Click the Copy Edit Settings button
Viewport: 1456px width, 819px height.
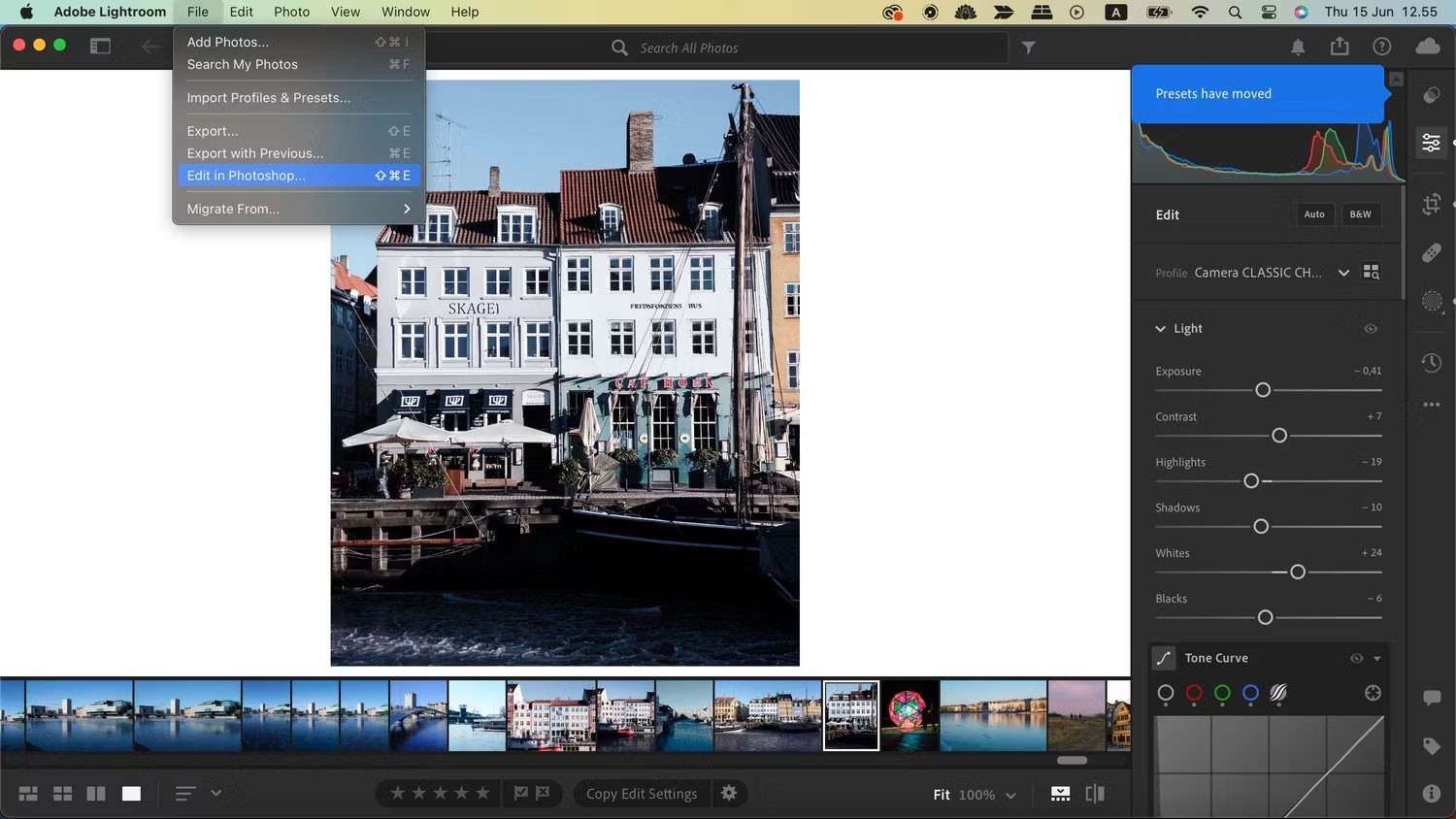click(642, 793)
